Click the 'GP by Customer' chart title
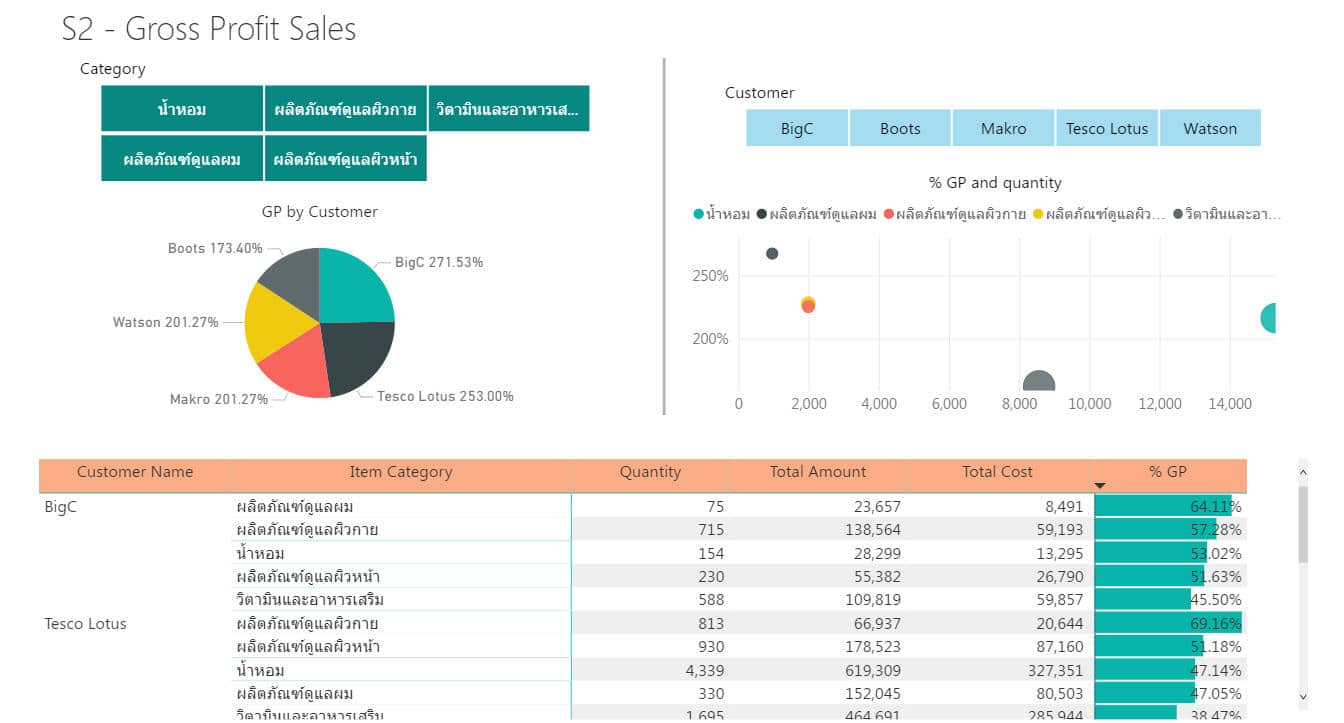The image size is (1344, 723). pos(320,212)
